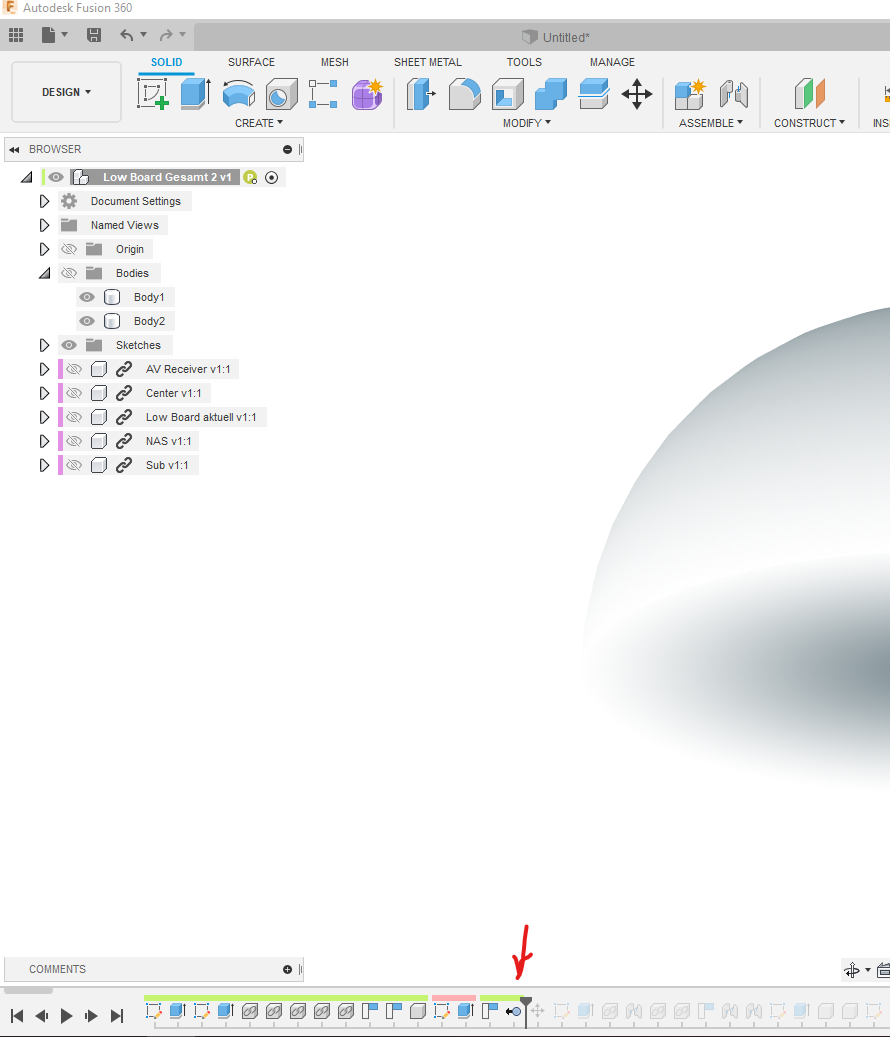Open the File menu icon
Viewport: 890px width, 1037px height.
coord(48,35)
